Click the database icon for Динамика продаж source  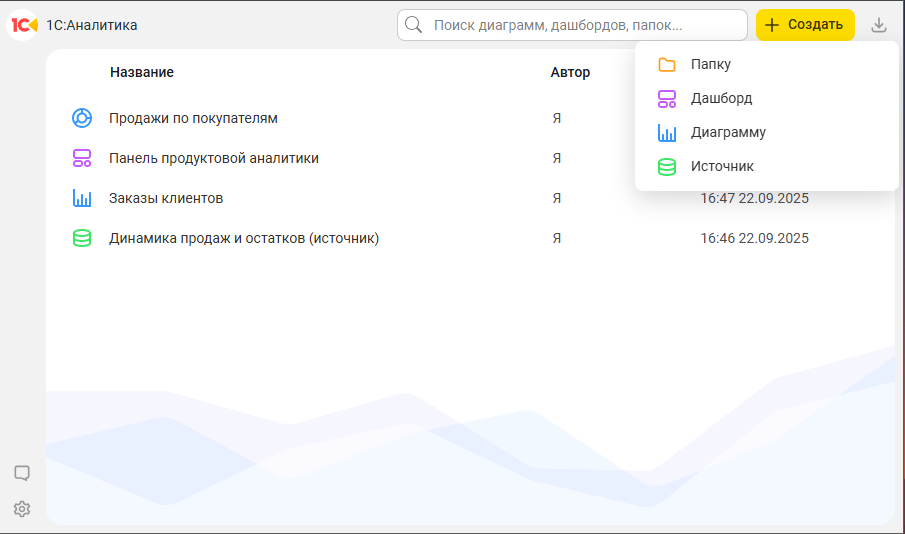(82, 238)
